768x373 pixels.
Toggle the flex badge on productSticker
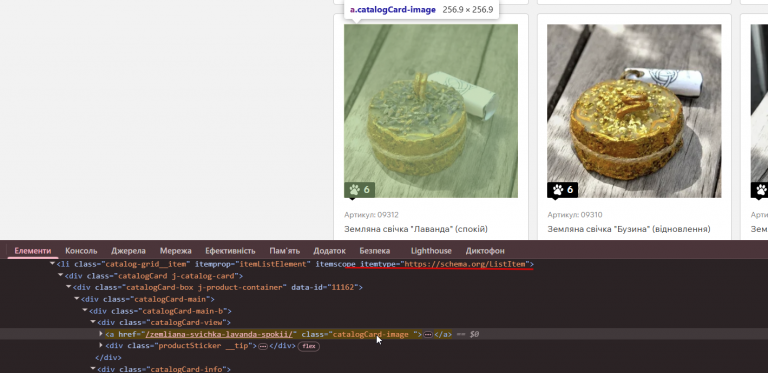[x=309, y=346]
